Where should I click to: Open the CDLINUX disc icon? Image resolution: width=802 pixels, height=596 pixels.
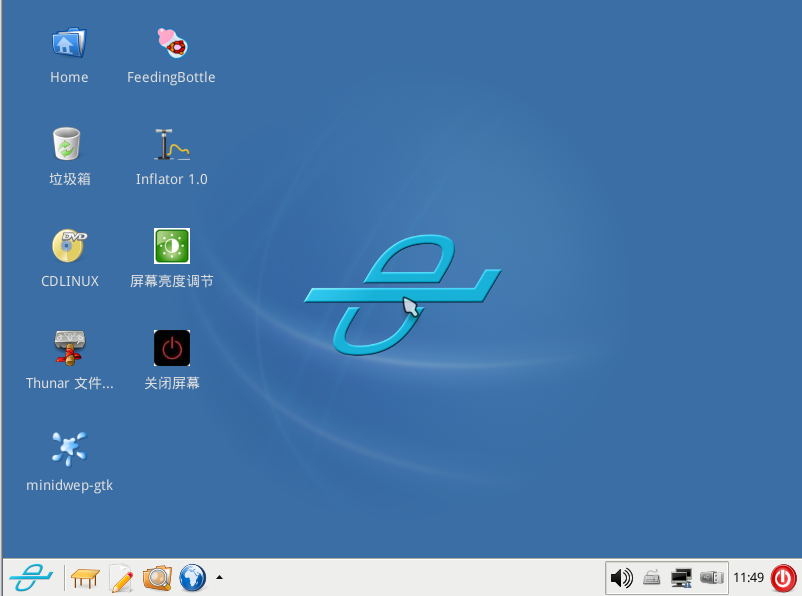68,246
